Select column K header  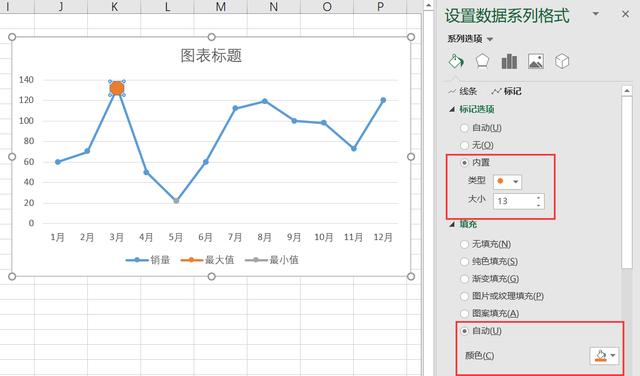pos(115,6)
